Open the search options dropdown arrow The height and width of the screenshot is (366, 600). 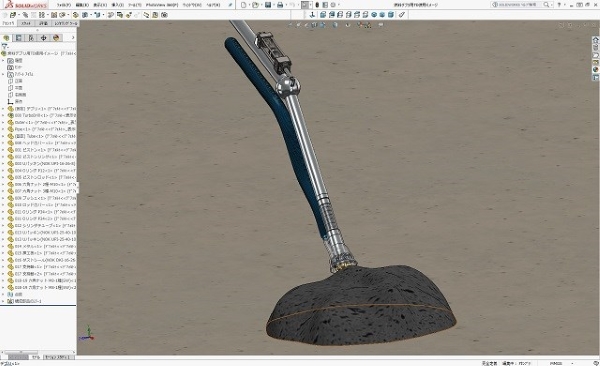coord(553,5)
